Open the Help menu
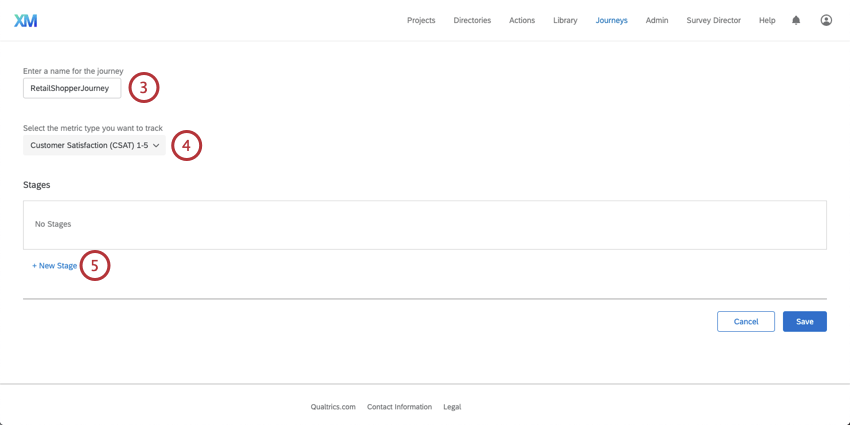850x425 pixels. coord(767,21)
